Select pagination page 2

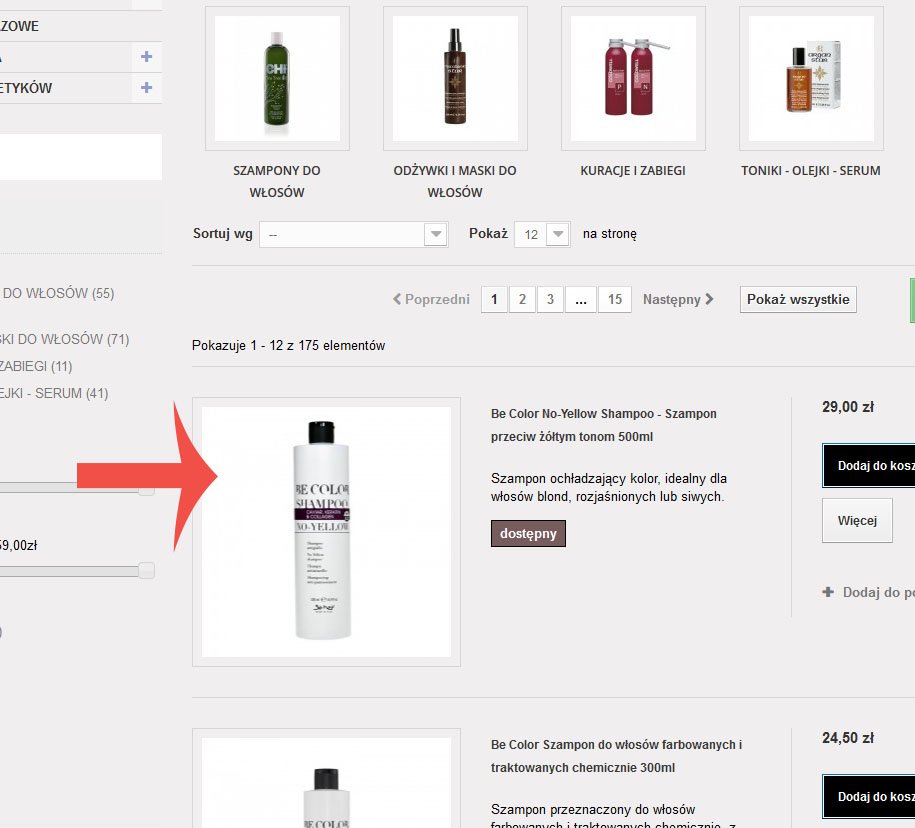(522, 299)
